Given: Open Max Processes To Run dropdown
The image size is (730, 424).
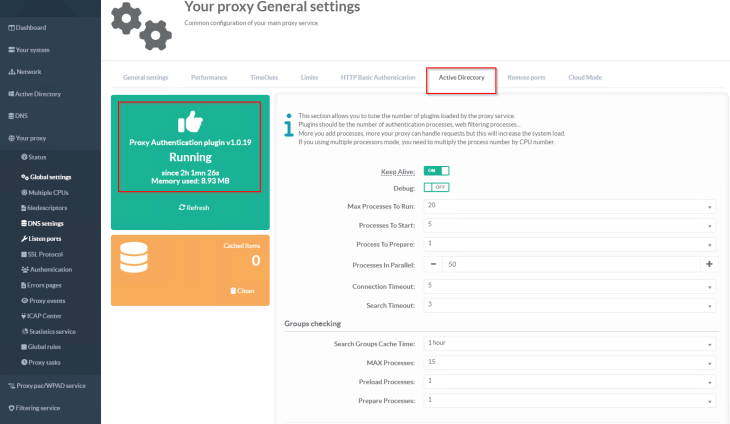Looking at the screenshot, I should pos(568,206).
